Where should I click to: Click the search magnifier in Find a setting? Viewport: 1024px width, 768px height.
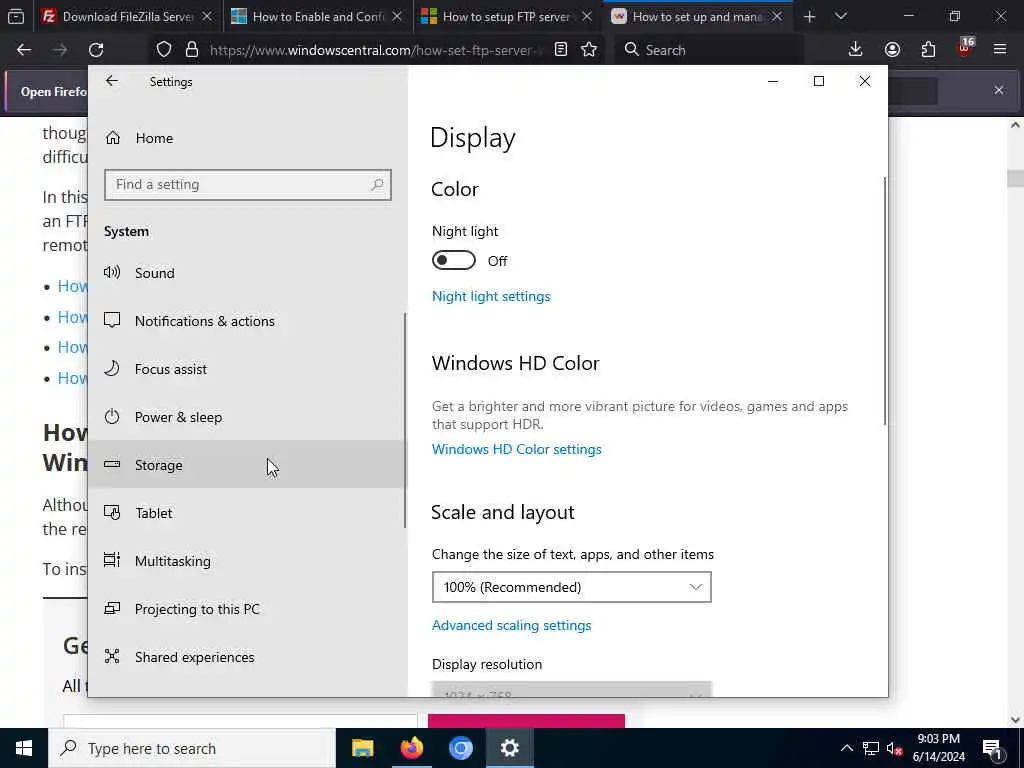(377, 185)
